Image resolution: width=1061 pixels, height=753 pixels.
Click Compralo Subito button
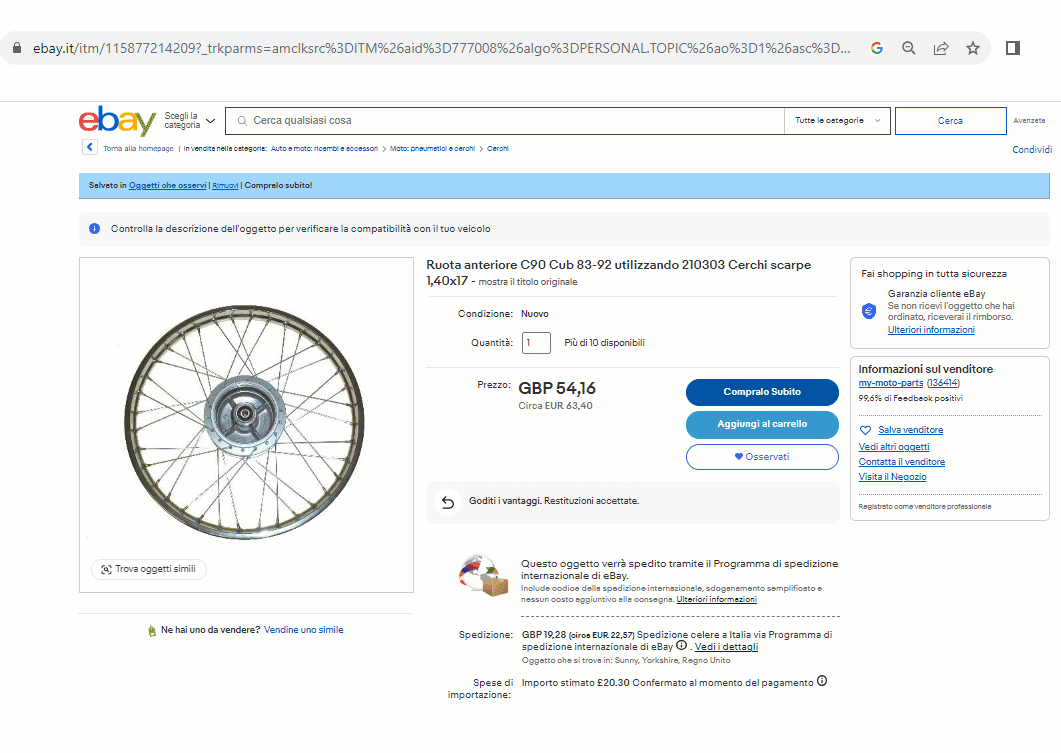[762, 392]
